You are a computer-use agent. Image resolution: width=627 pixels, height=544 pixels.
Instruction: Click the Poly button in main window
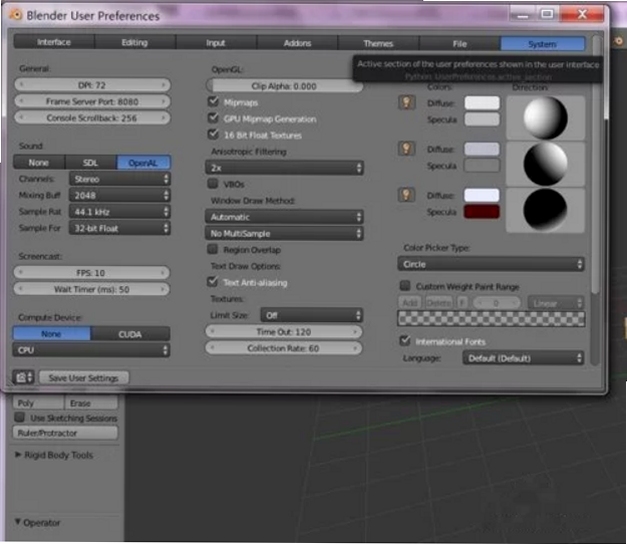(x=38, y=403)
